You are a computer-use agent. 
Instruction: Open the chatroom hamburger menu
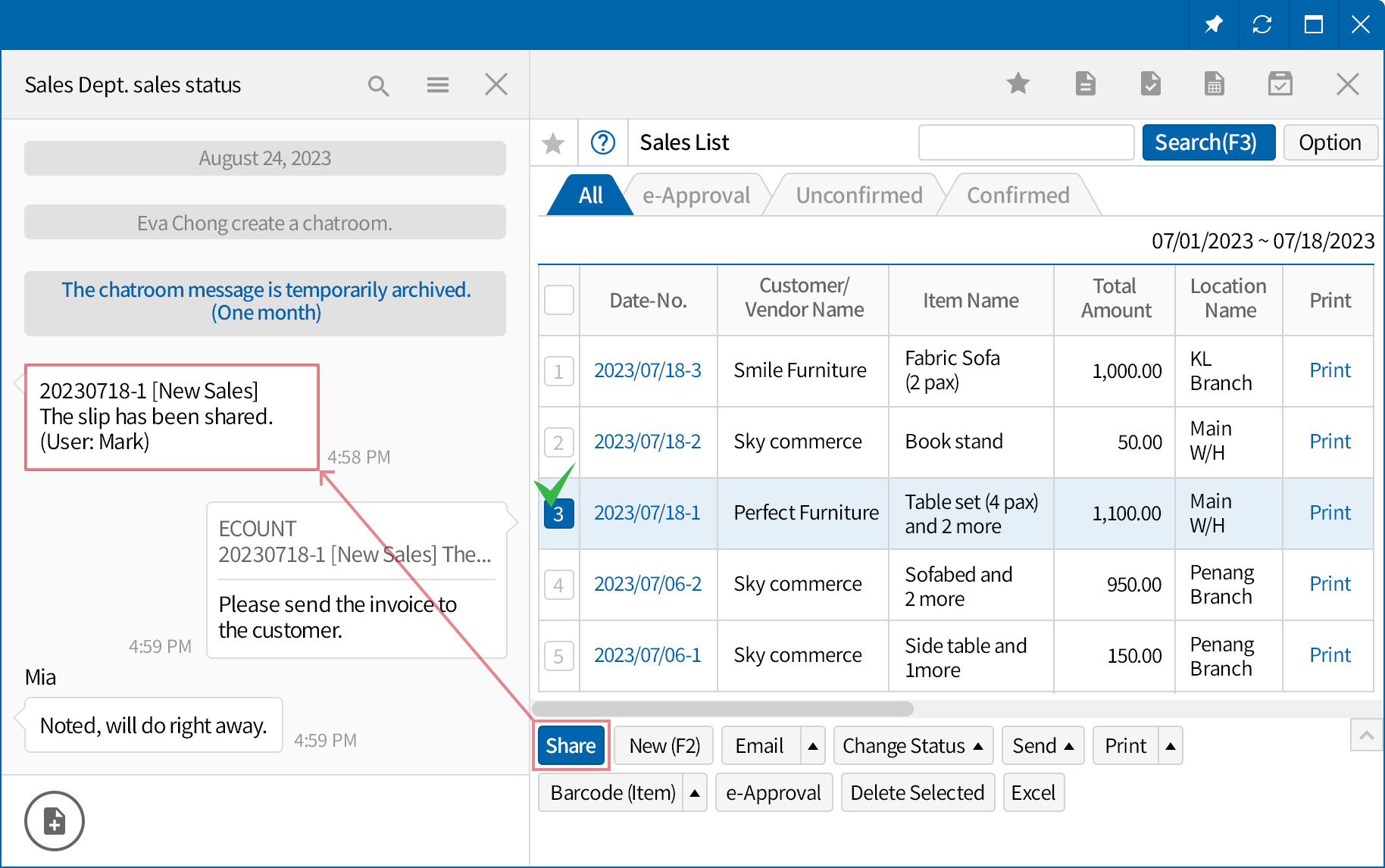click(437, 85)
